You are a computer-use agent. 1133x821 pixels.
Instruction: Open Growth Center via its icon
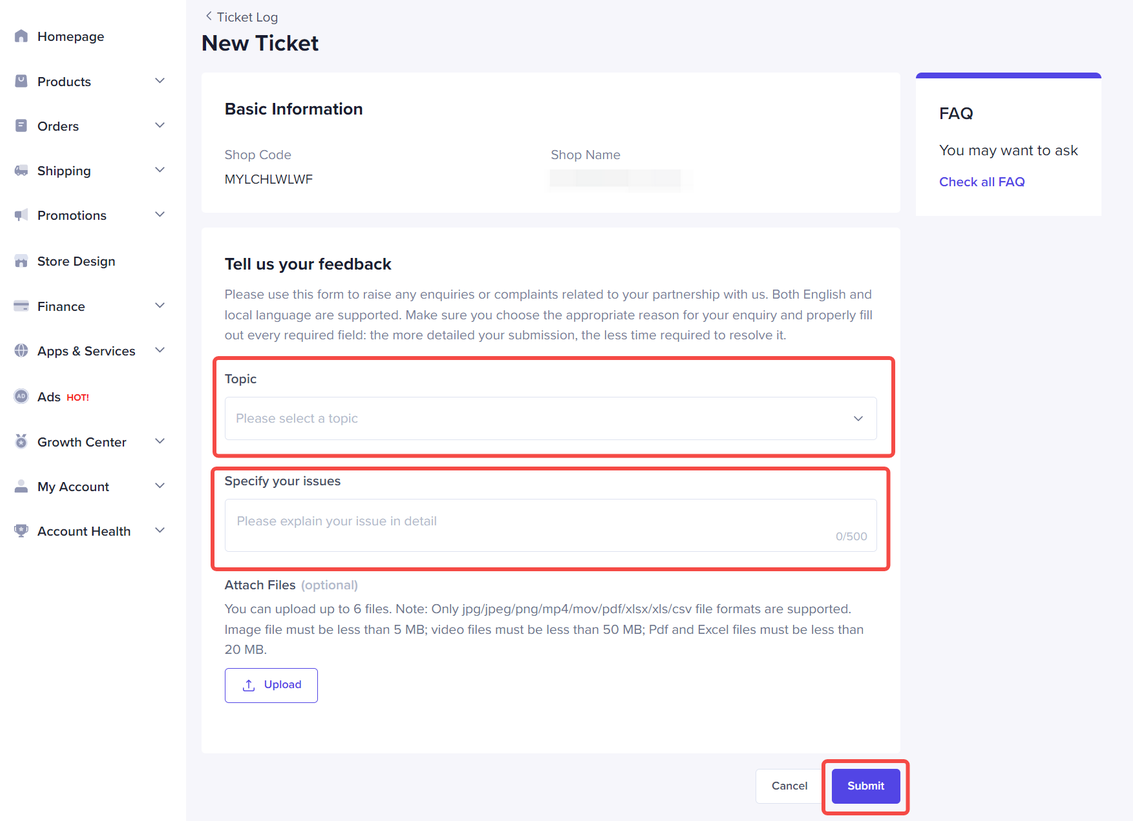click(x=21, y=441)
